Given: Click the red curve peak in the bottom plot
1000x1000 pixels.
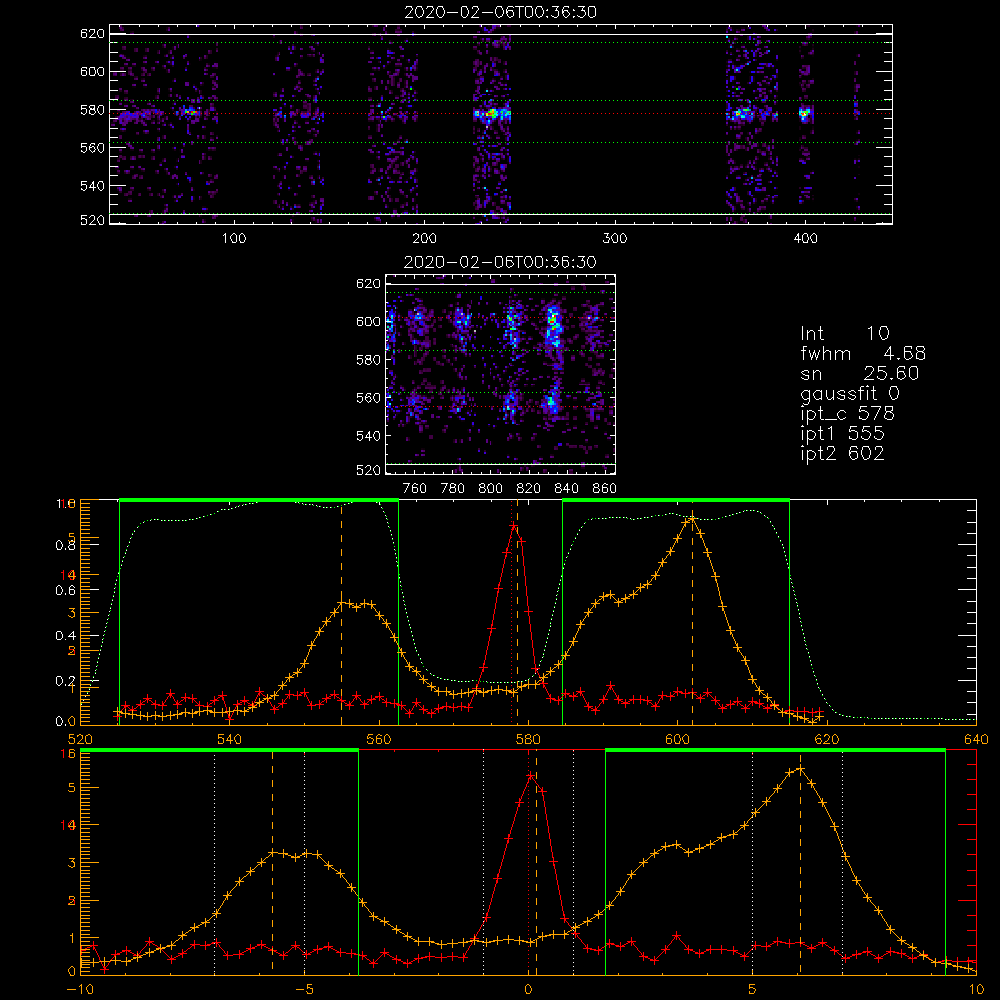Looking at the screenshot, I should tap(530, 775).
